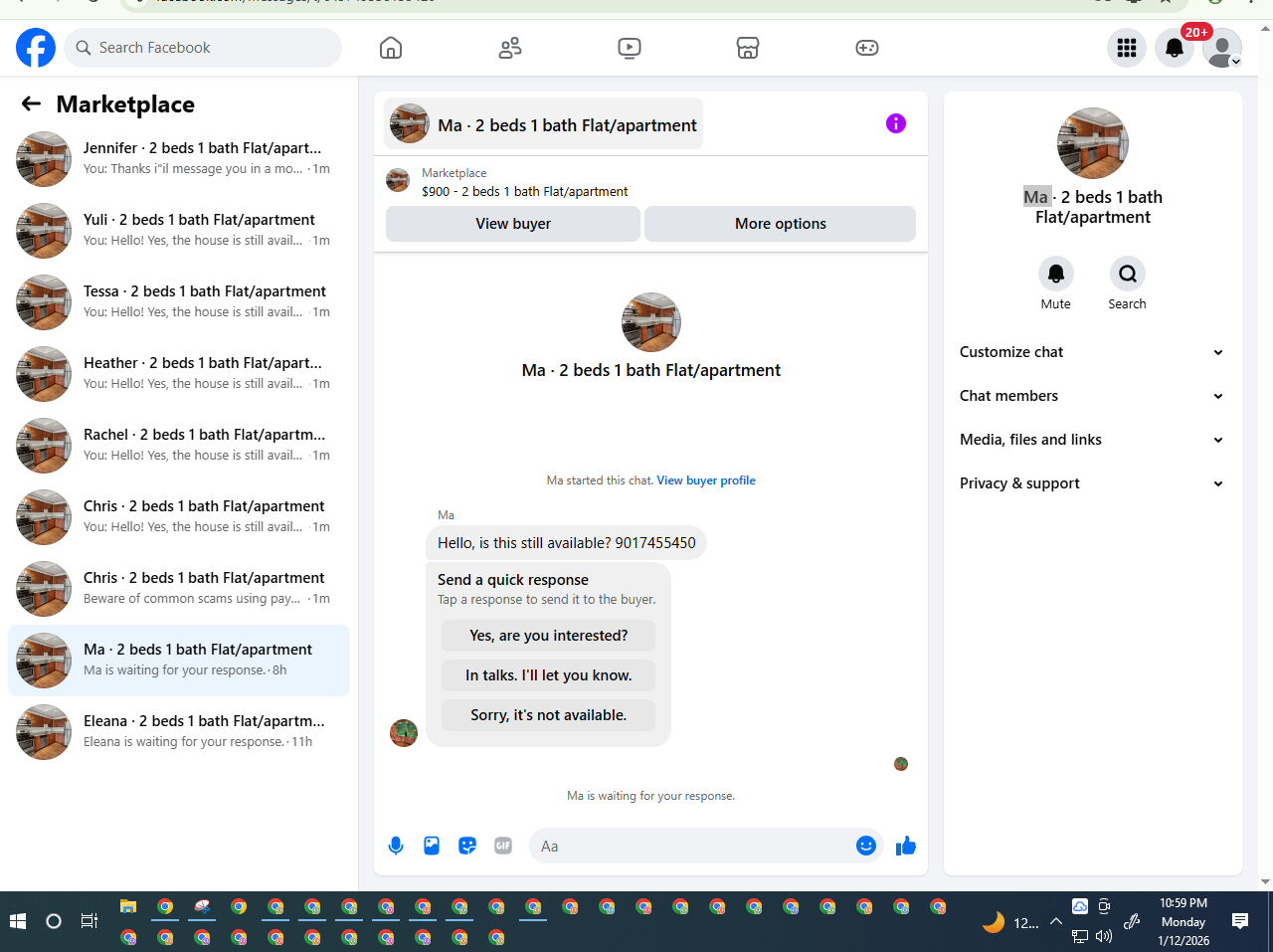
Task: Click the More options button
Action: pos(781,224)
